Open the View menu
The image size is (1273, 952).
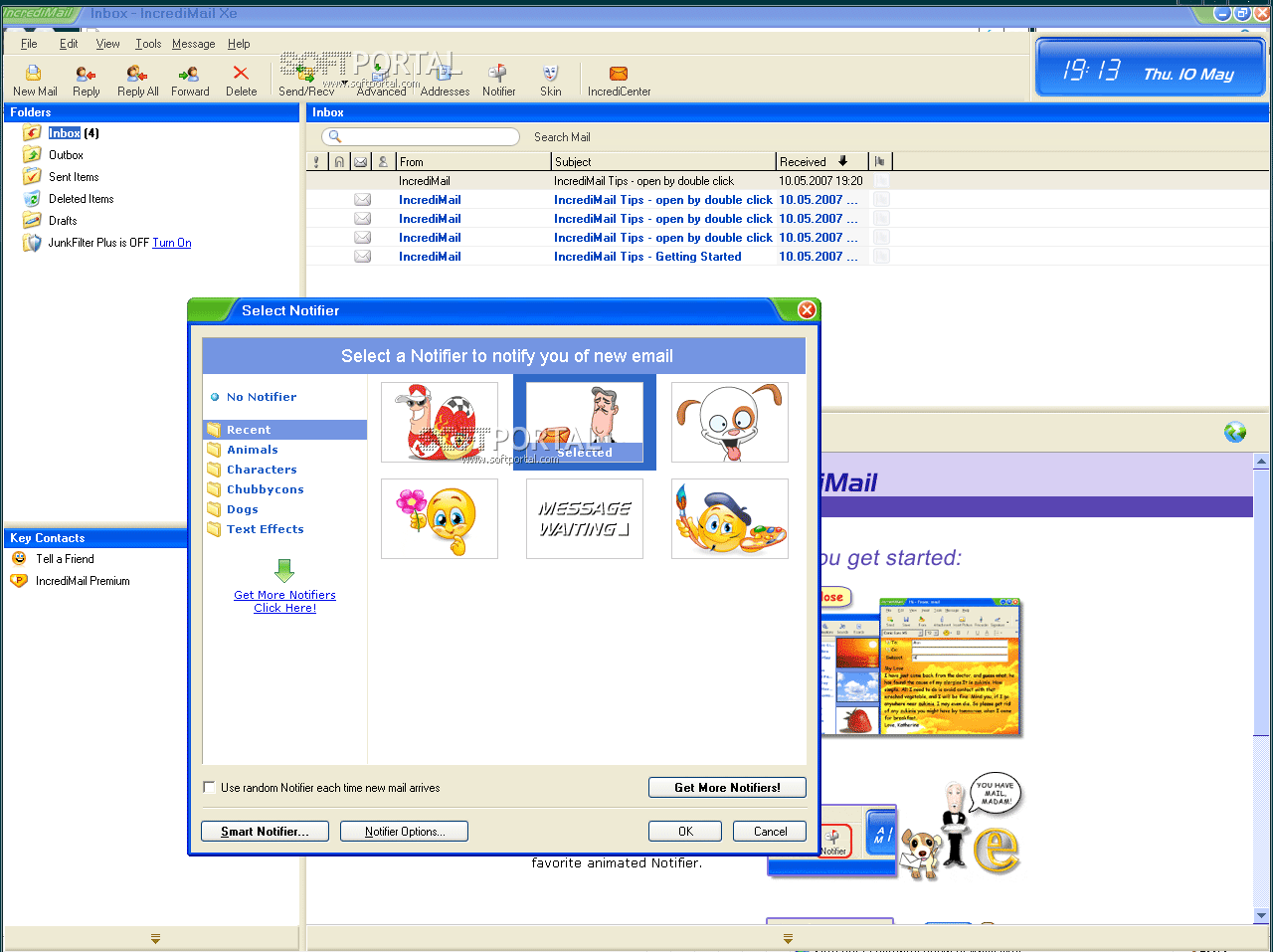point(107,44)
